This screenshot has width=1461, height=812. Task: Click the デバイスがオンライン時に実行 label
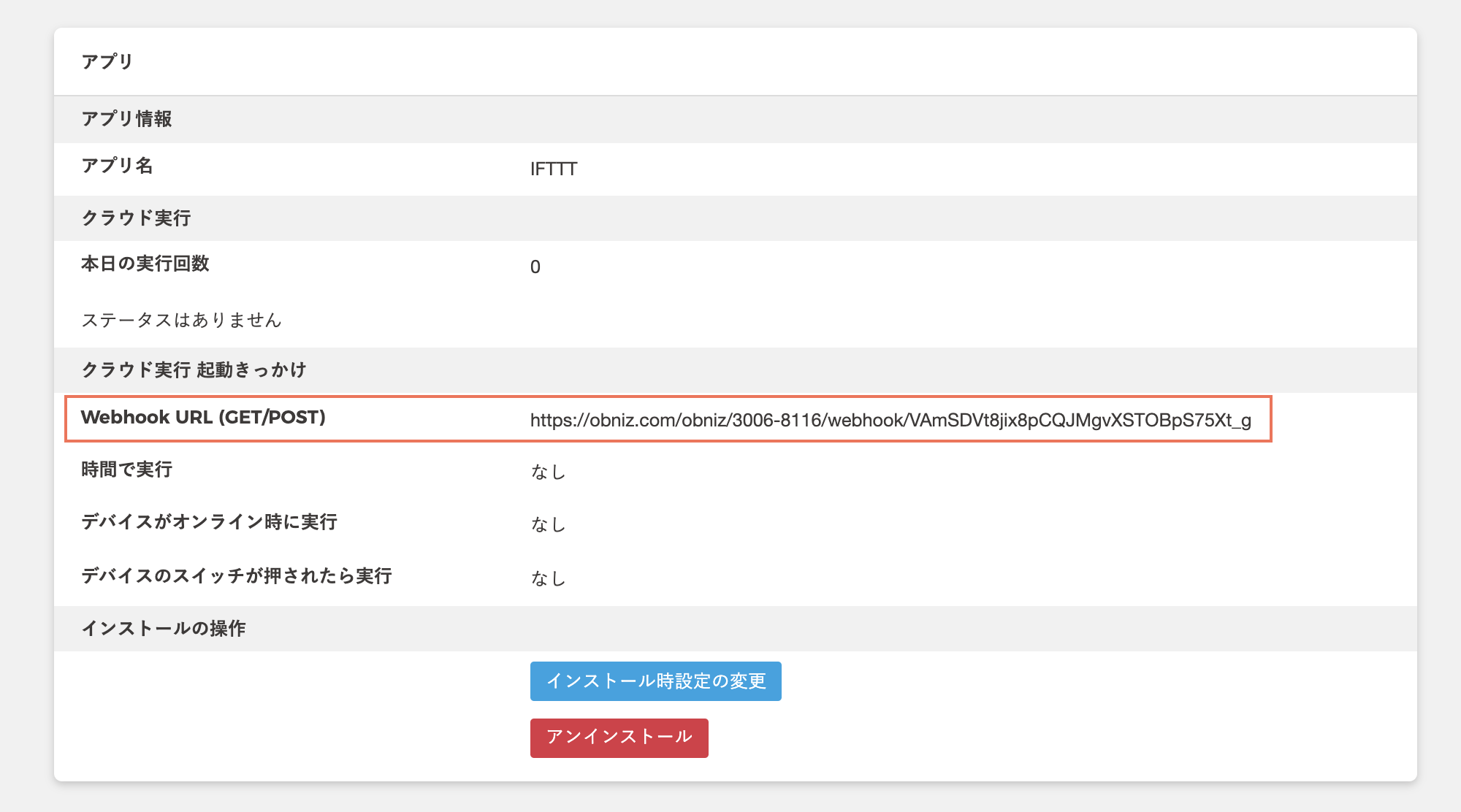tap(209, 522)
